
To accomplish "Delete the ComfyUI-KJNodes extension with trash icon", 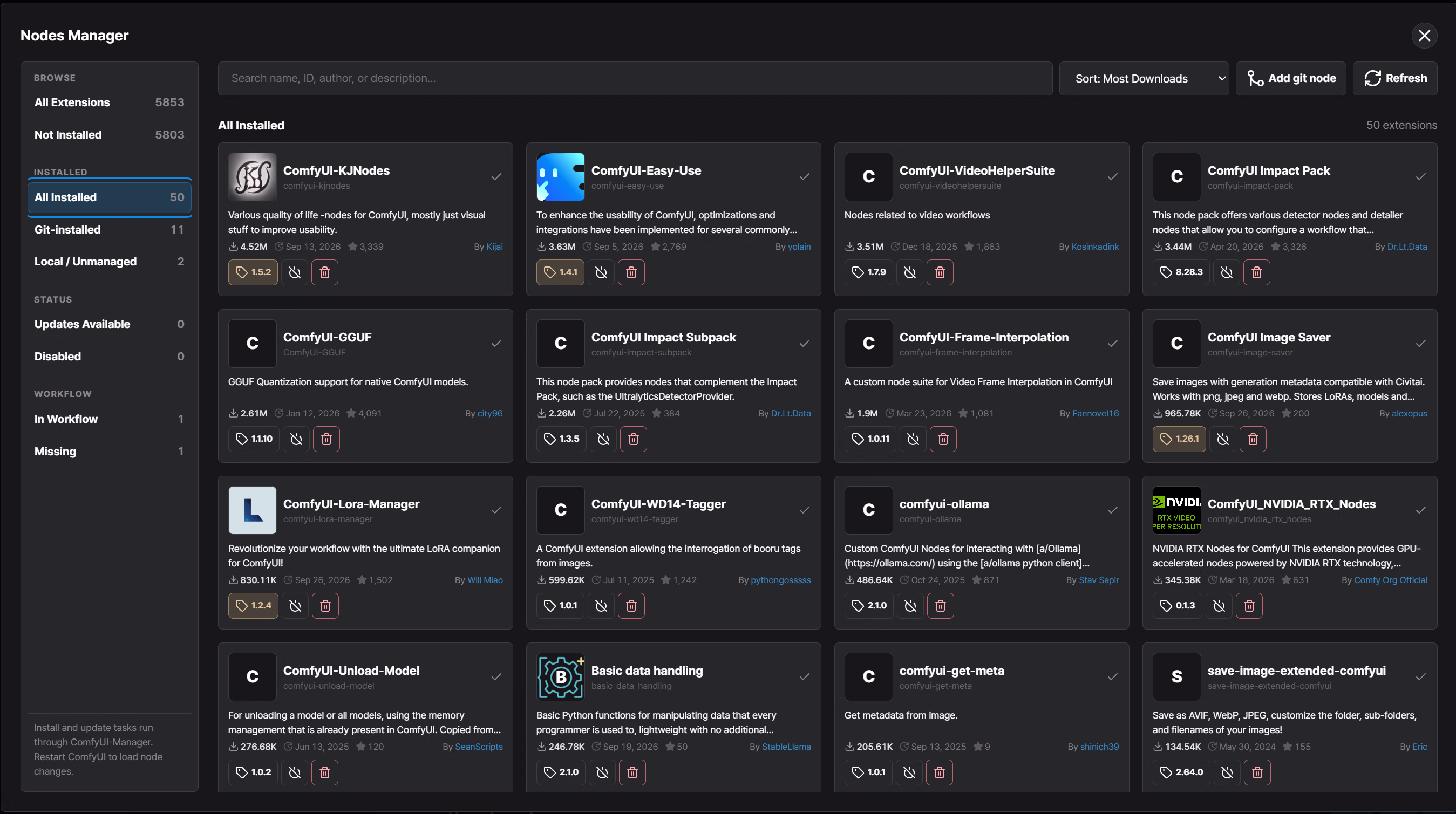I will pos(324,272).
